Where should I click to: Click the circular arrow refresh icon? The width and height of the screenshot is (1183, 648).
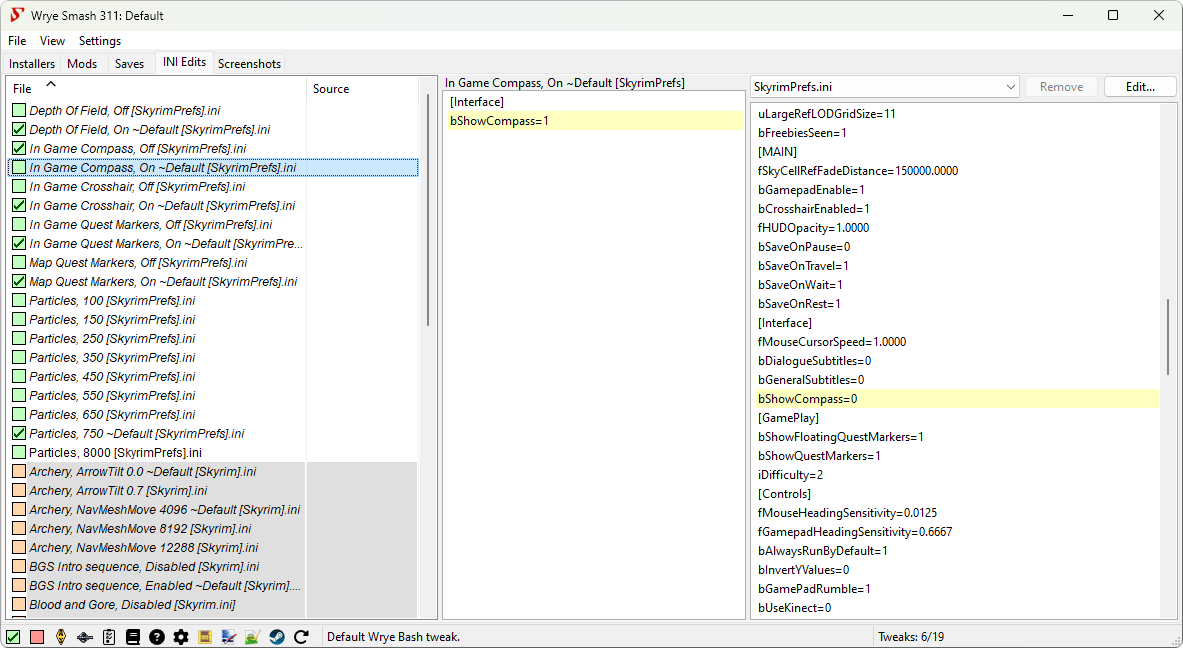[301, 637]
